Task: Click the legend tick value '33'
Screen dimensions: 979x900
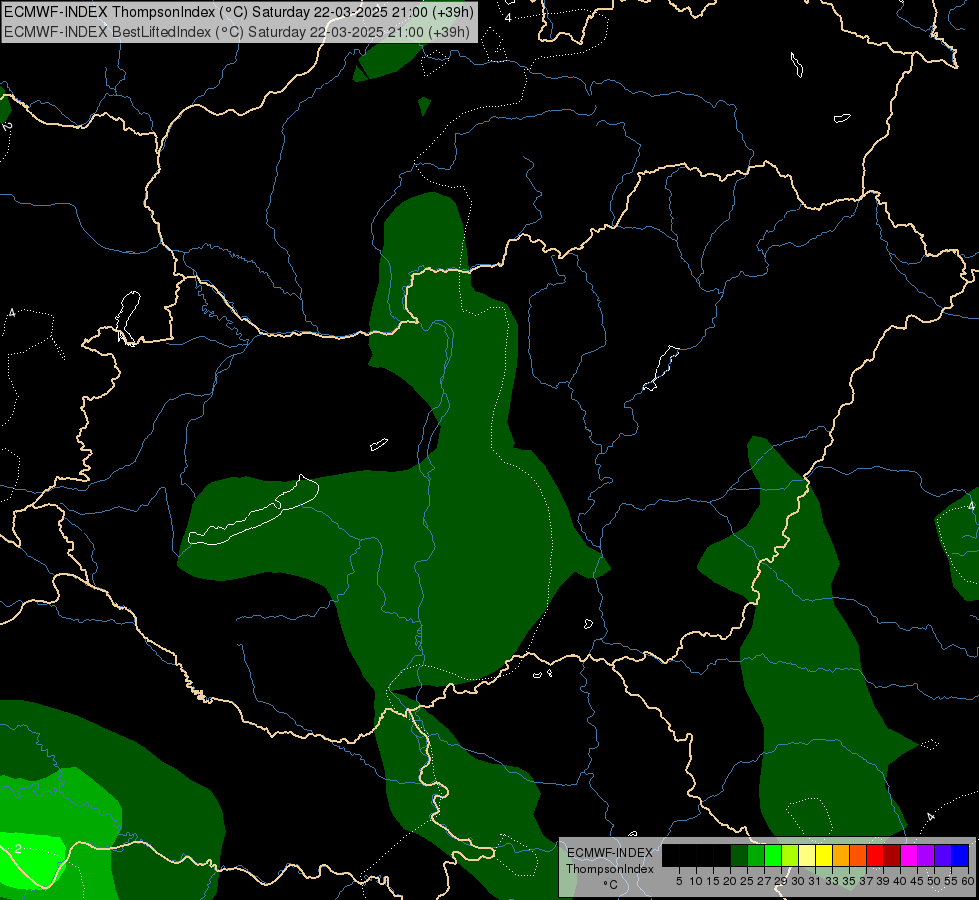Action: (832, 881)
